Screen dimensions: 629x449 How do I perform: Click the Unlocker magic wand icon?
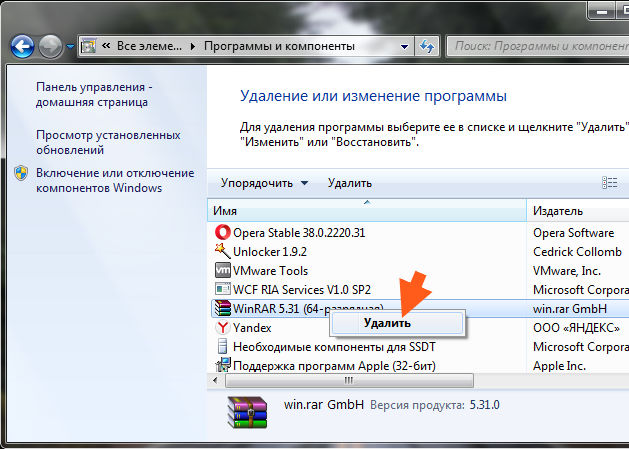click(223, 251)
